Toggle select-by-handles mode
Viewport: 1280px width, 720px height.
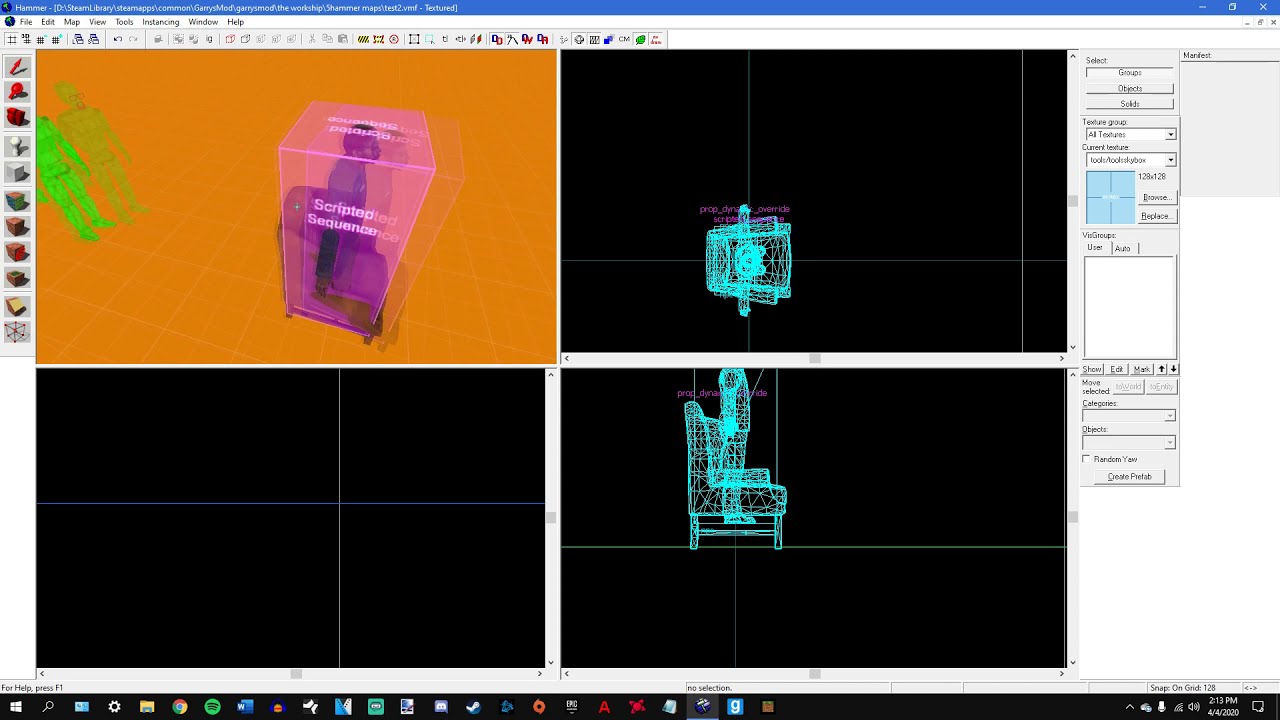[x=415, y=40]
